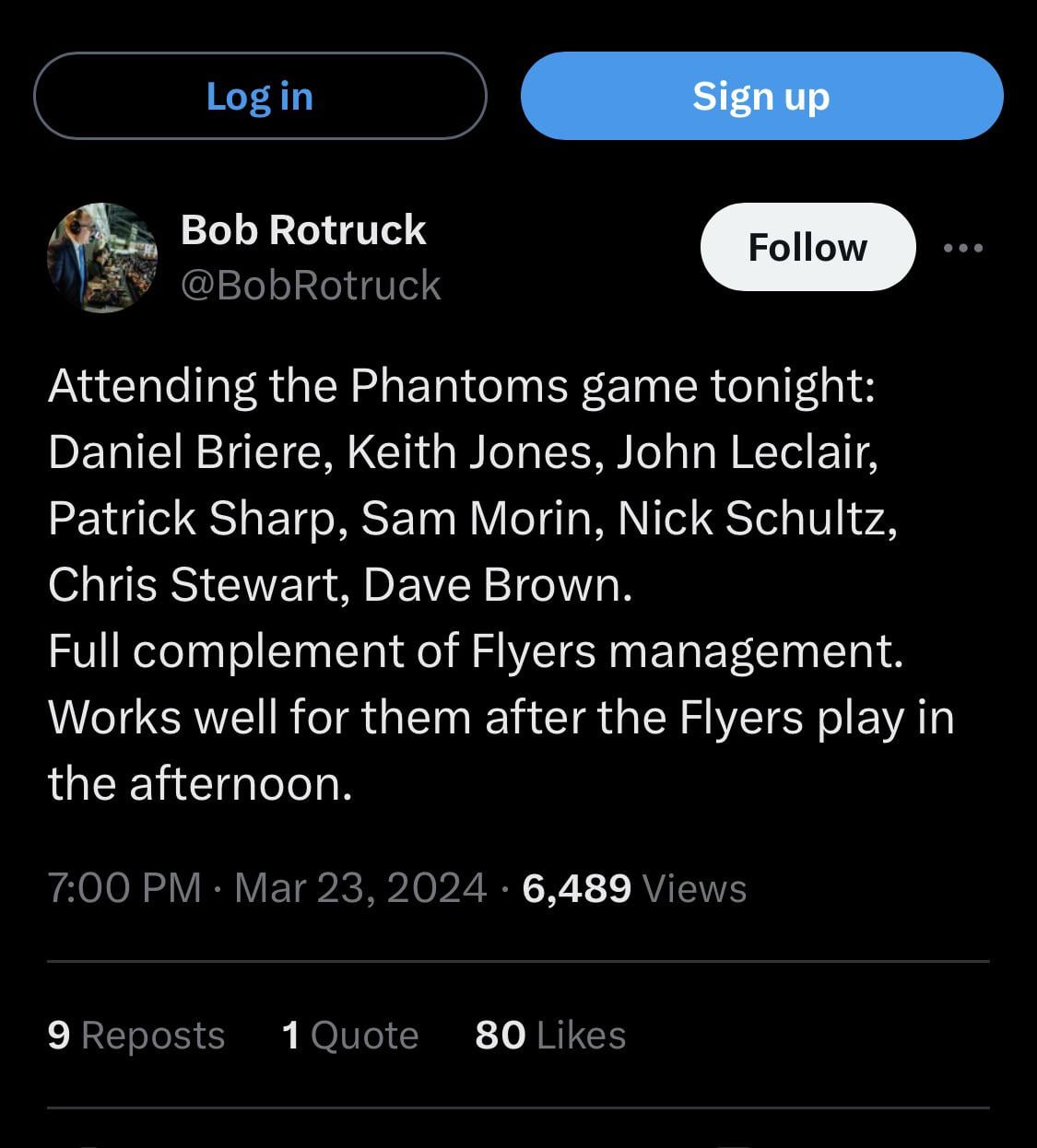This screenshot has height=1148, width=1037.
Task: Click the word Phantoms in the tweet
Action: pos(459,385)
